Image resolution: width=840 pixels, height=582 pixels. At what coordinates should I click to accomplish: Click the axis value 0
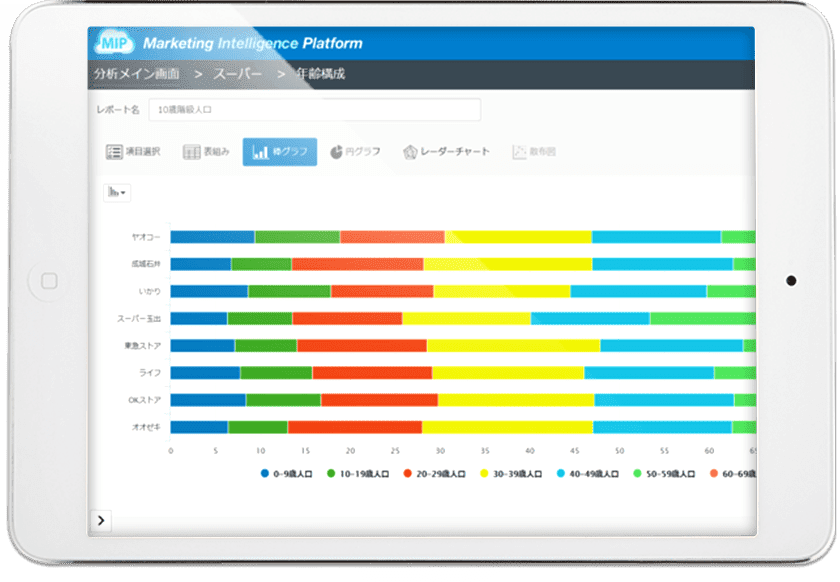click(171, 451)
